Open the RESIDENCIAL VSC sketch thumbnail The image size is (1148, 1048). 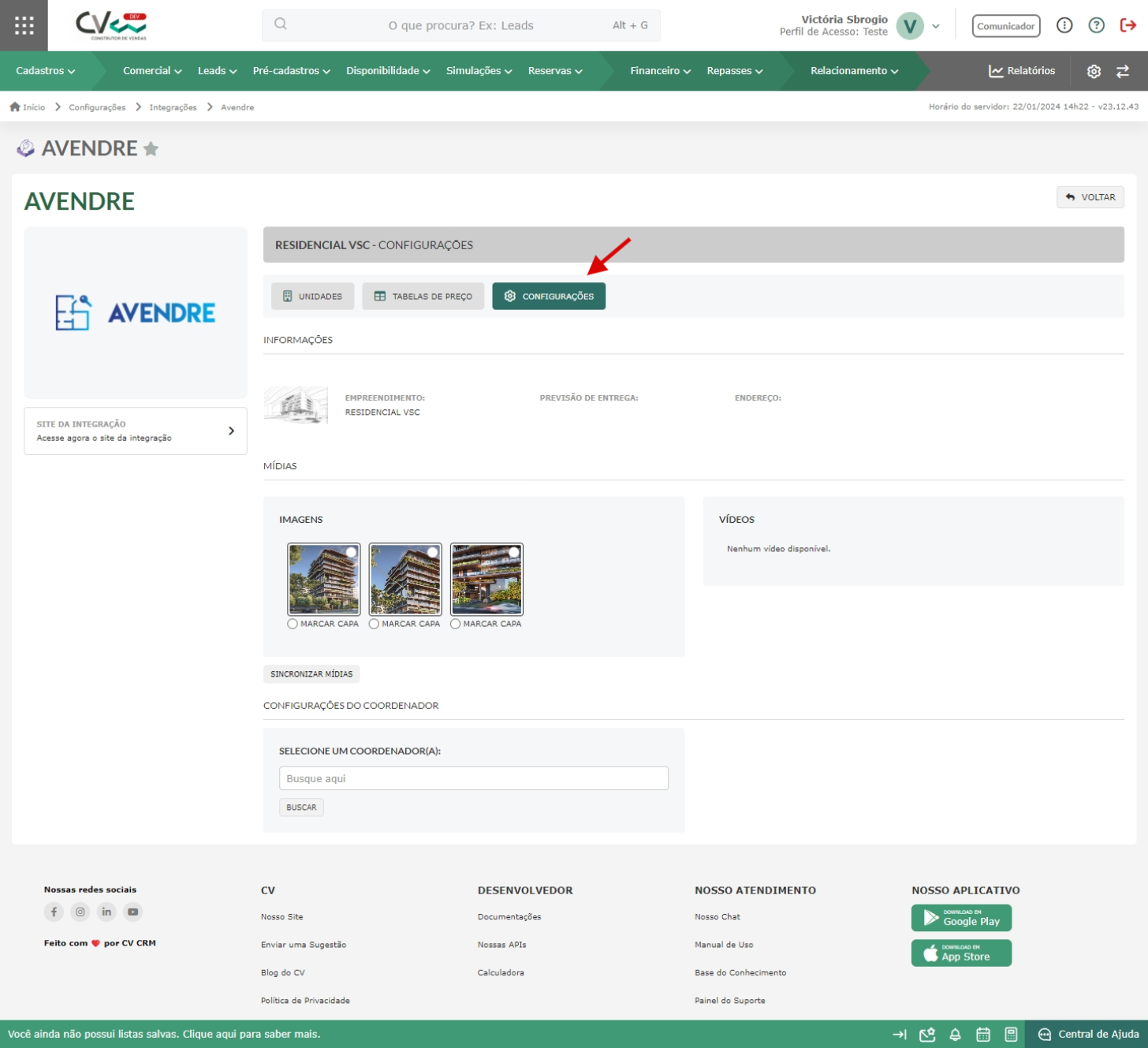point(296,405)
